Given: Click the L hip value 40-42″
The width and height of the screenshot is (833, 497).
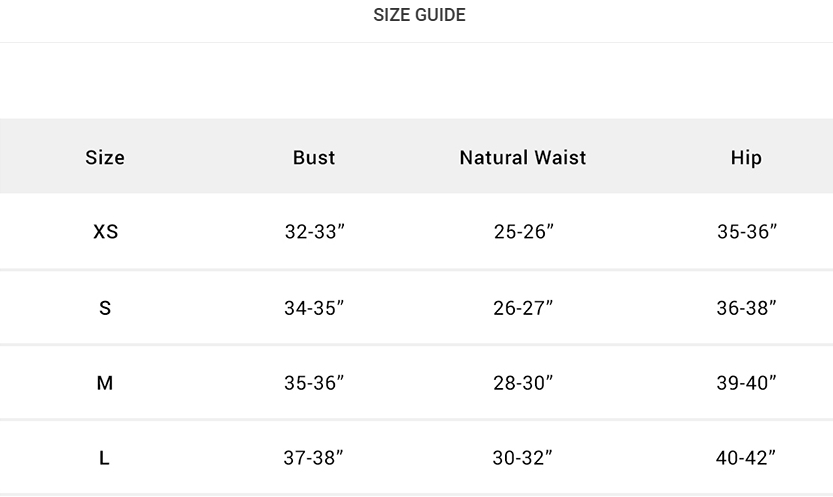Looking at the screenshot, I should pyautogui.click(x=746, y=458).
